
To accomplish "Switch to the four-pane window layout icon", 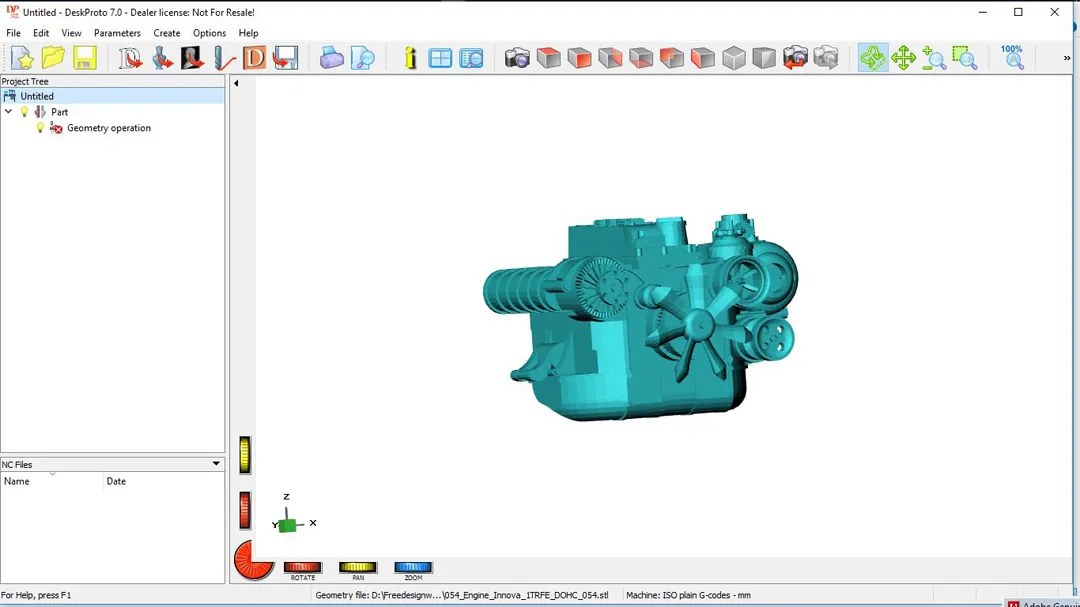I will point(440,58).
